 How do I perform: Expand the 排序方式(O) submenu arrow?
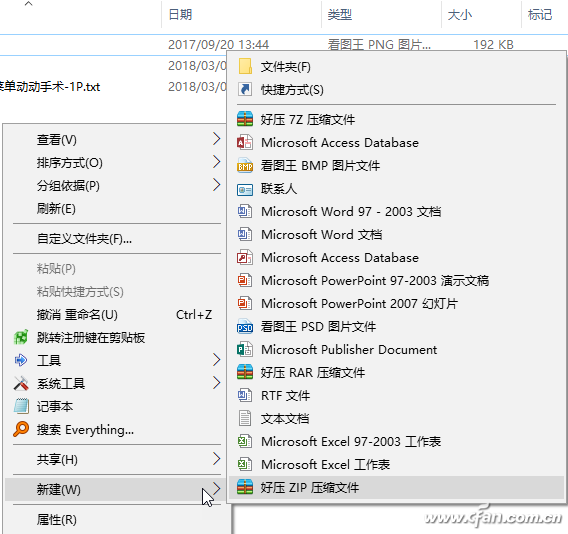click(x=217, y=162)
